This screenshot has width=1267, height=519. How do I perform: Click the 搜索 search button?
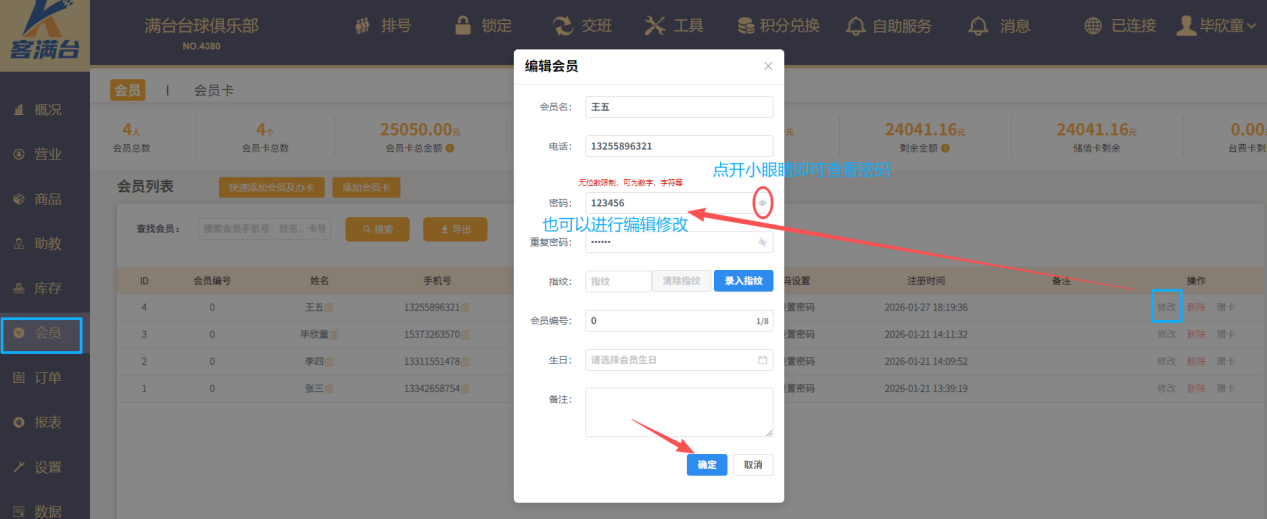click(378, 229)
